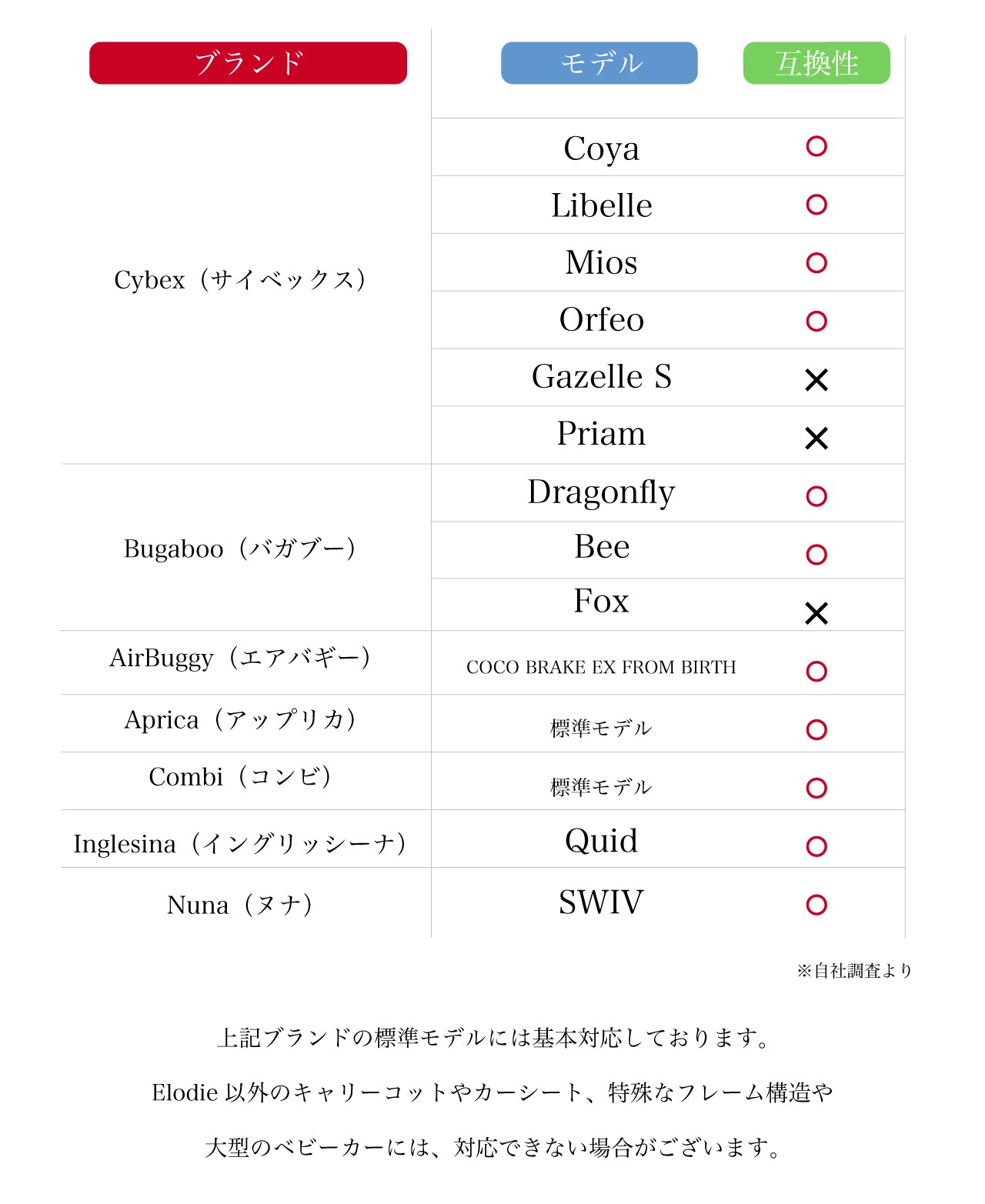
Task: Click the circle mark beside SWIV
Action: click(x=816, y=905)
